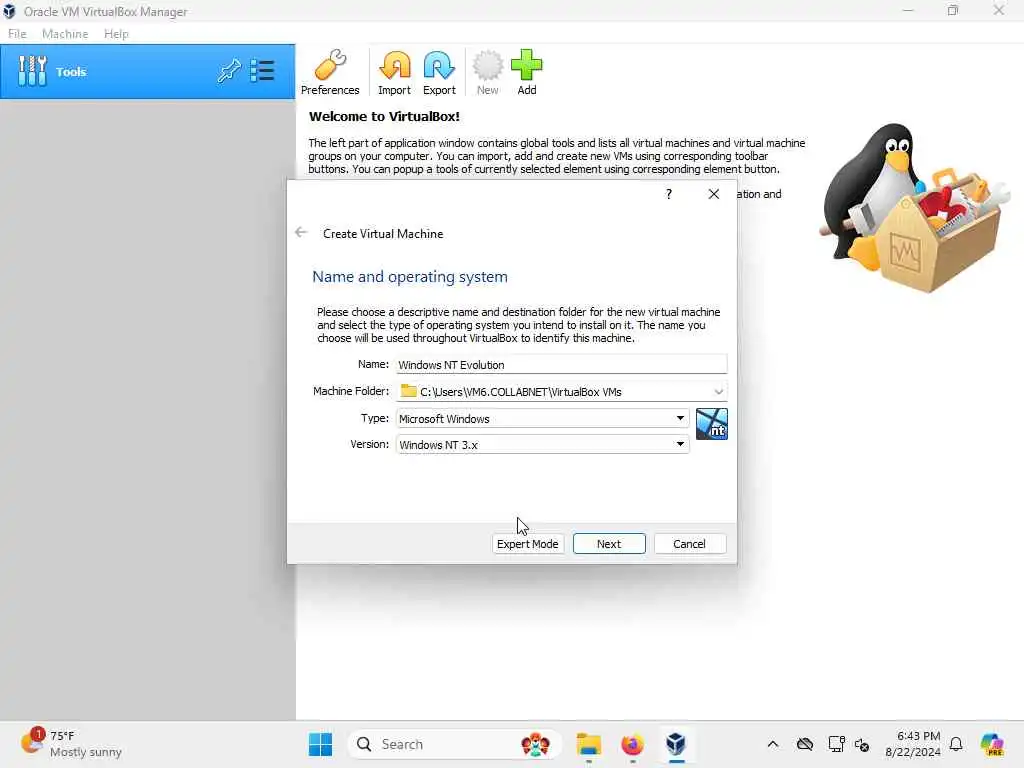Click the Export appliance icon

coord(439,72)
